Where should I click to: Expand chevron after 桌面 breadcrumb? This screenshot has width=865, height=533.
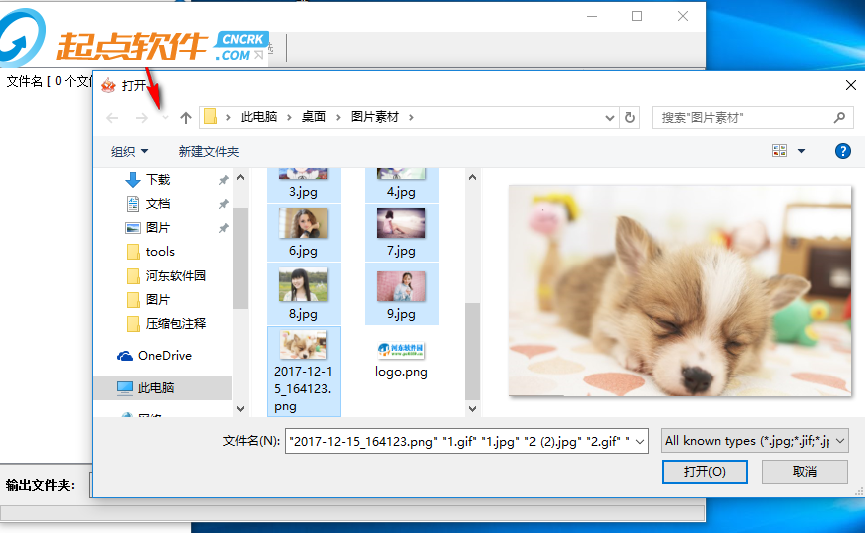[338, 118]
